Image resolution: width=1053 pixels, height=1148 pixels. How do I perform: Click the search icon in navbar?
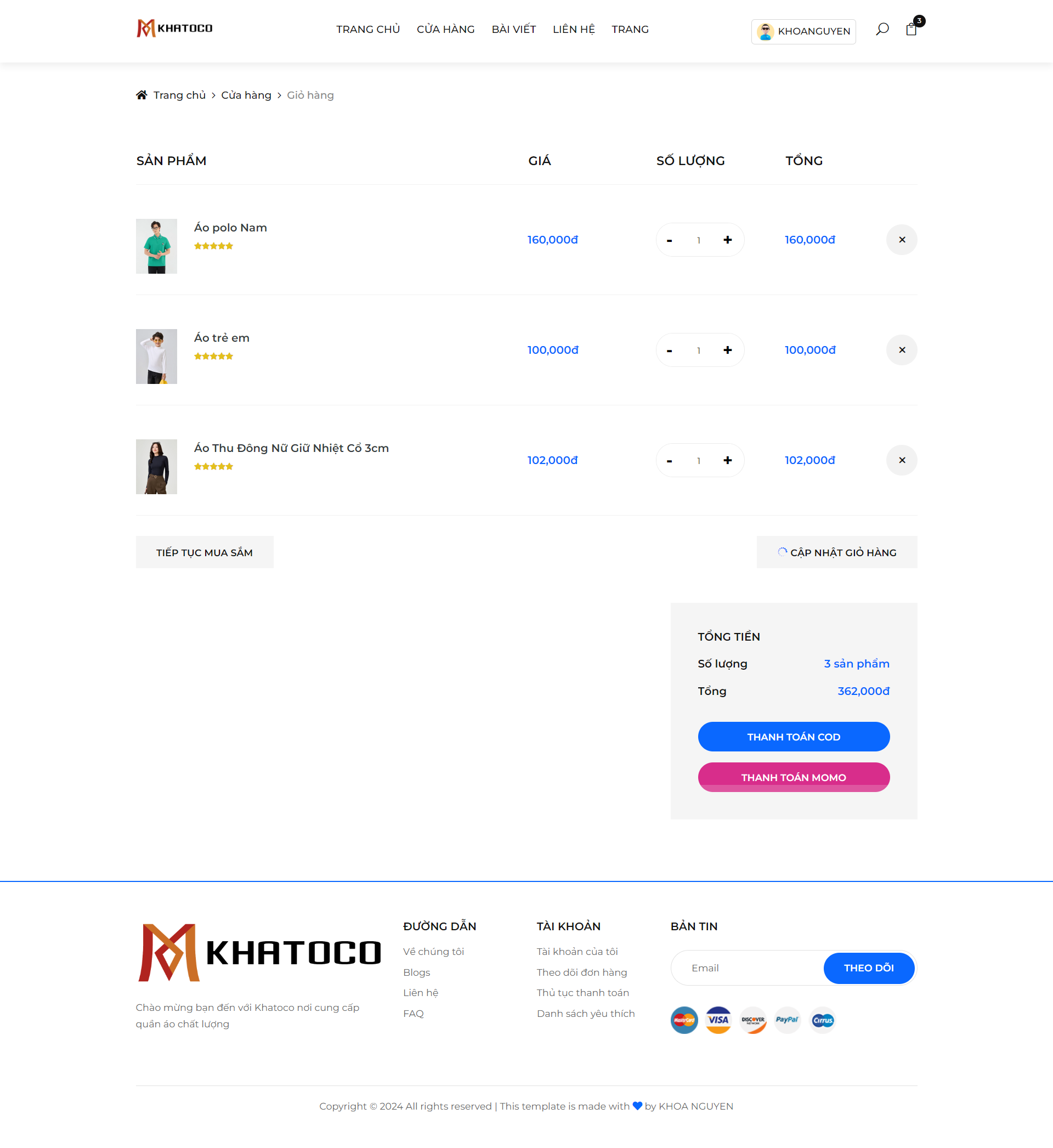coord(881,30)
